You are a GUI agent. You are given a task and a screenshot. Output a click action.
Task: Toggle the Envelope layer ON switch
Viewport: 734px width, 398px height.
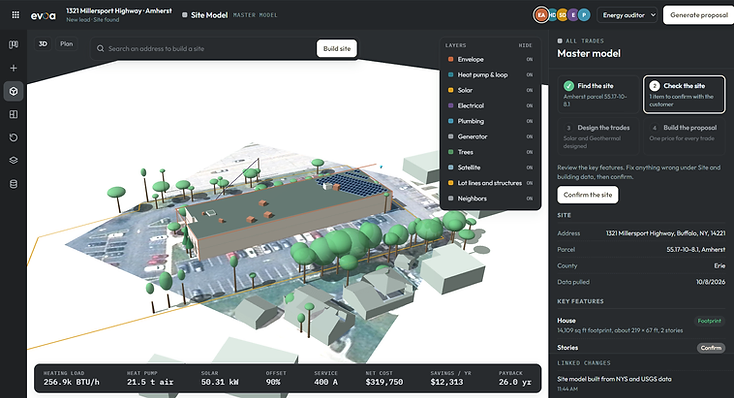529,59
